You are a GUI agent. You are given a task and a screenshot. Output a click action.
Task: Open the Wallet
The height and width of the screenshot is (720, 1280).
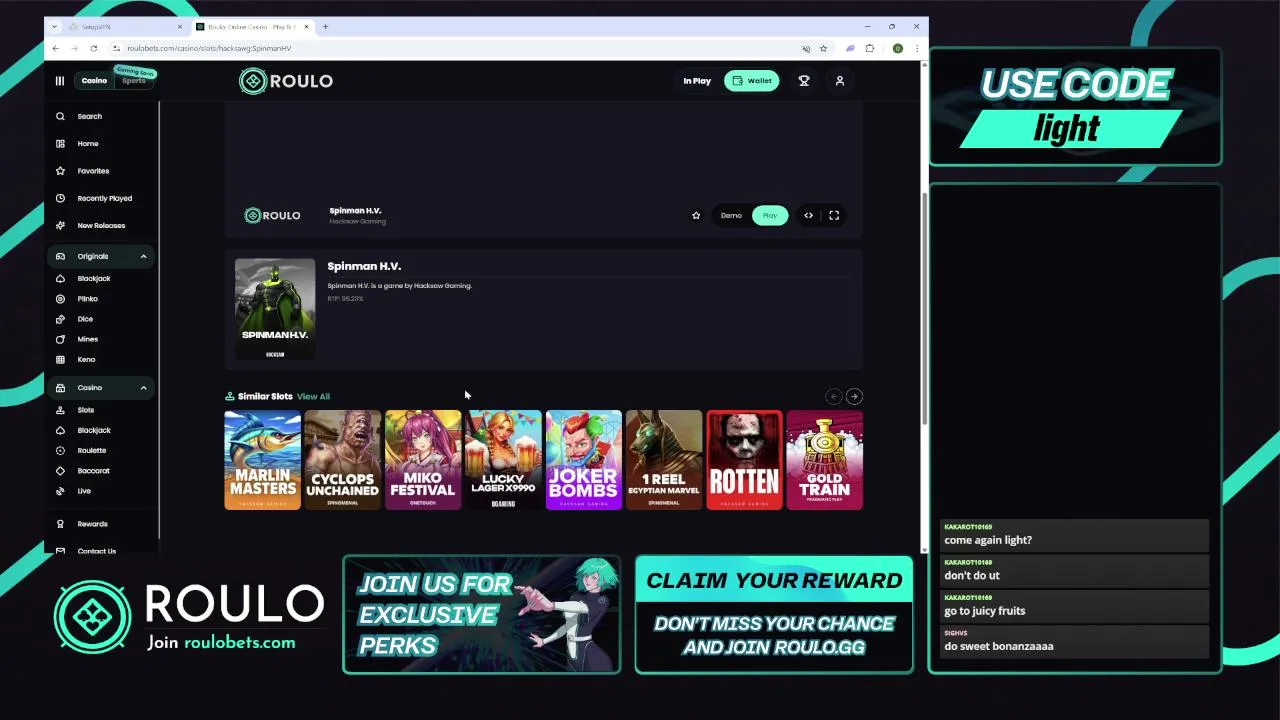(752, 81)
